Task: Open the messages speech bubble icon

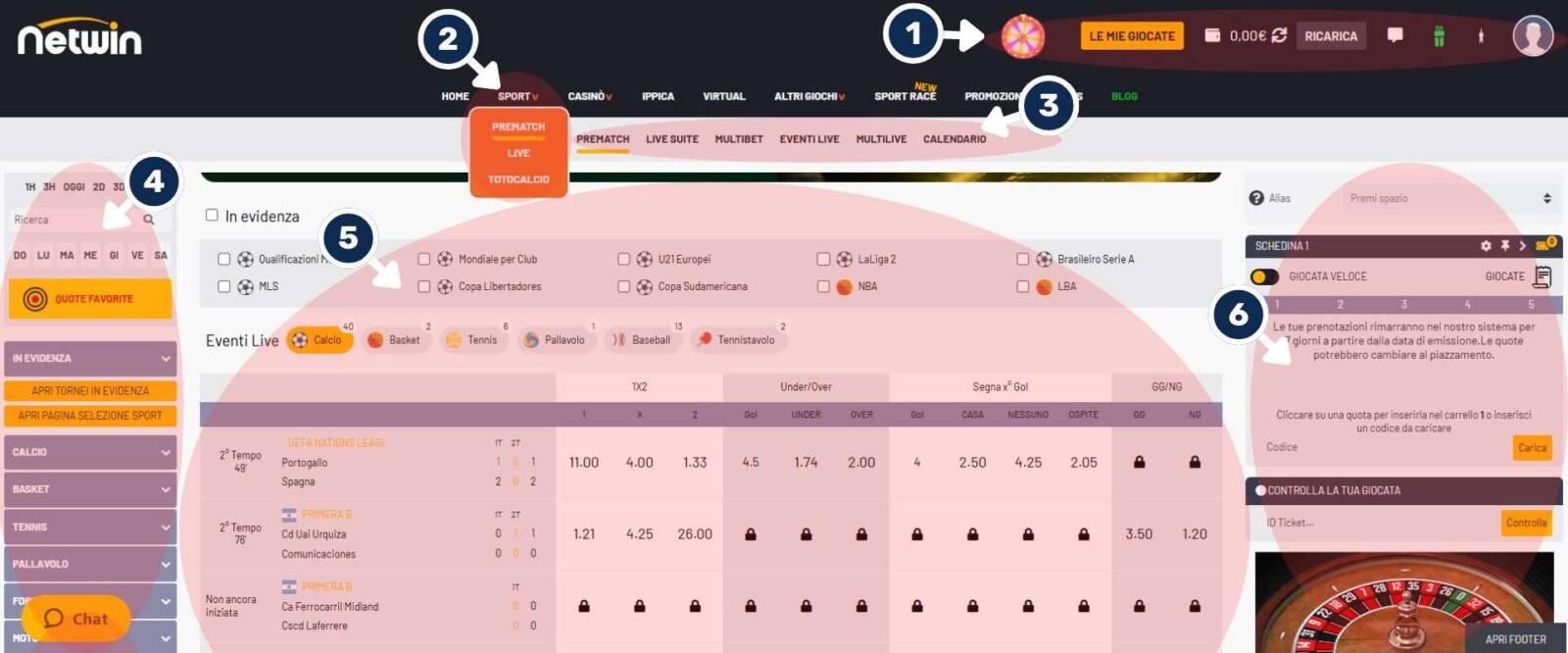Action: [x=1395, y=35]
